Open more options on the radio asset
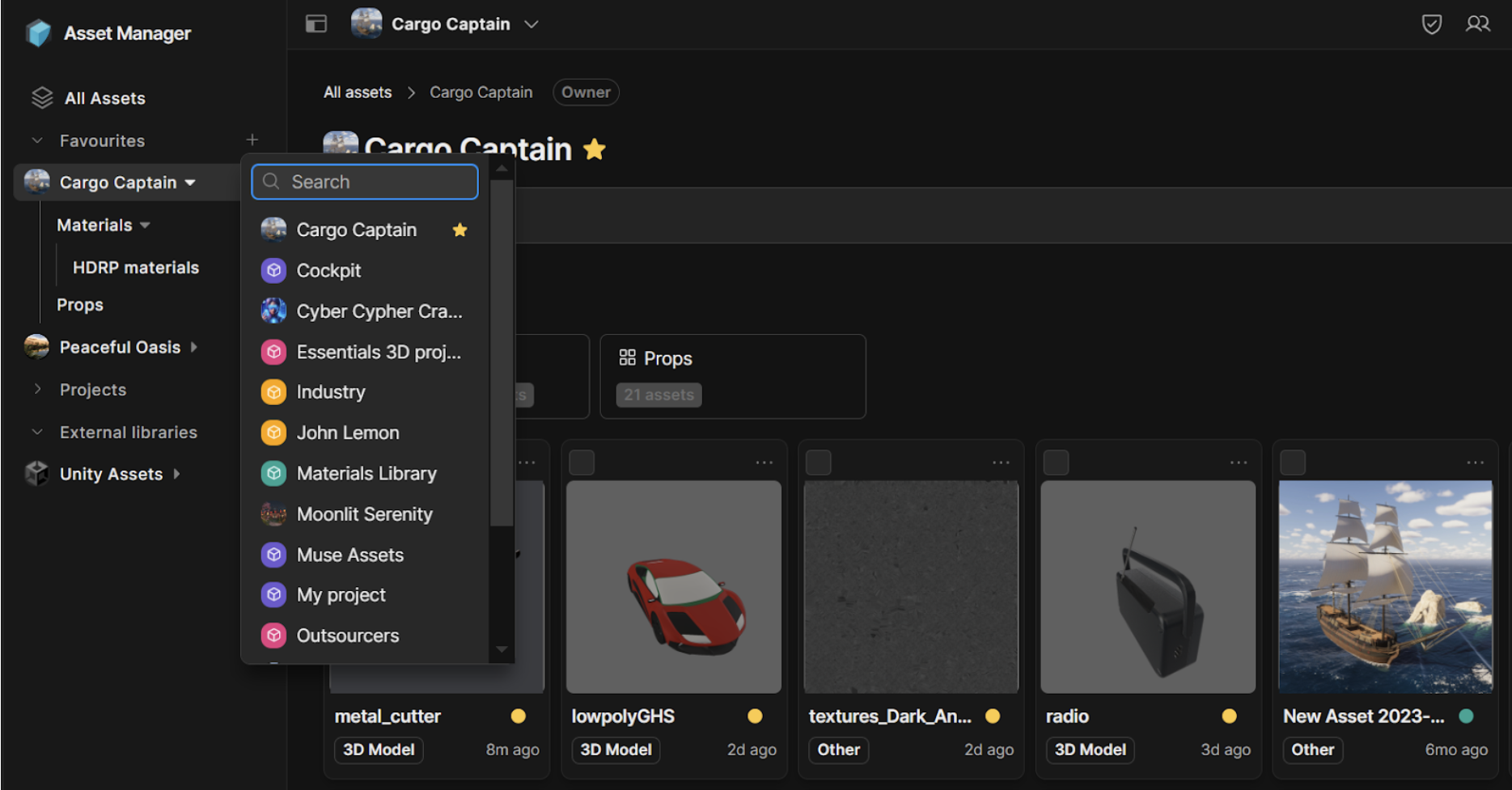 (x=1238, y=463)
